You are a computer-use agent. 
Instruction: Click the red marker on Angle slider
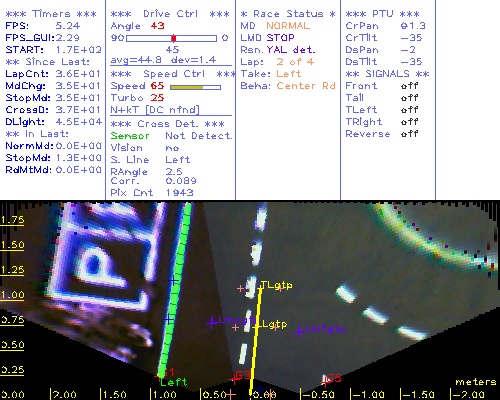tap(174, 38)
